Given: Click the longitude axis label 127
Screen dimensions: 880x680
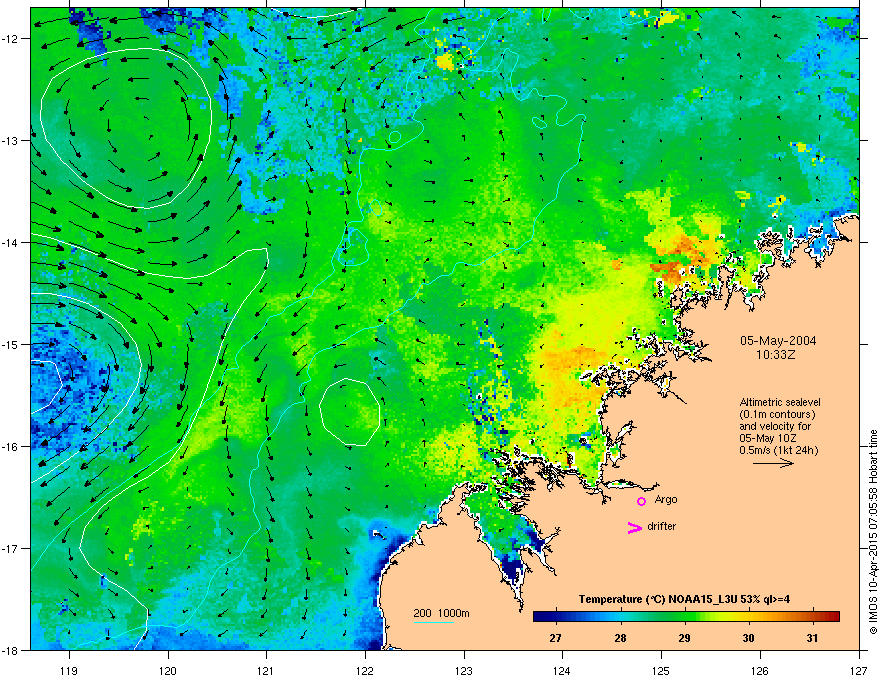Looking at the screenshot, I should click(x=859, y=670).
